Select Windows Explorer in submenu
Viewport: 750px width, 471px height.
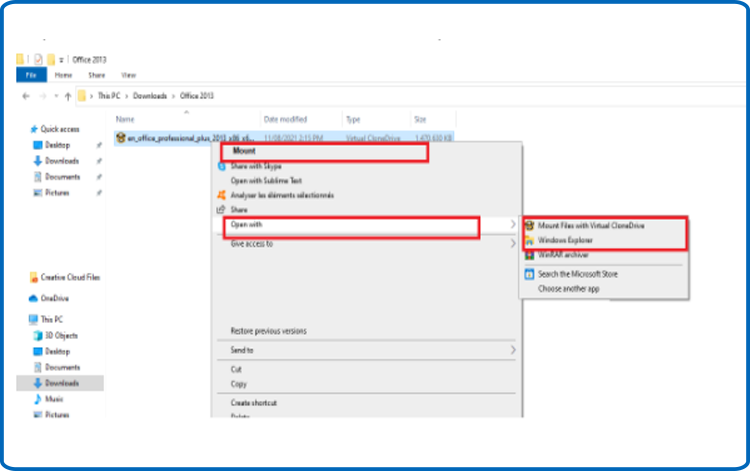point(565,240)
